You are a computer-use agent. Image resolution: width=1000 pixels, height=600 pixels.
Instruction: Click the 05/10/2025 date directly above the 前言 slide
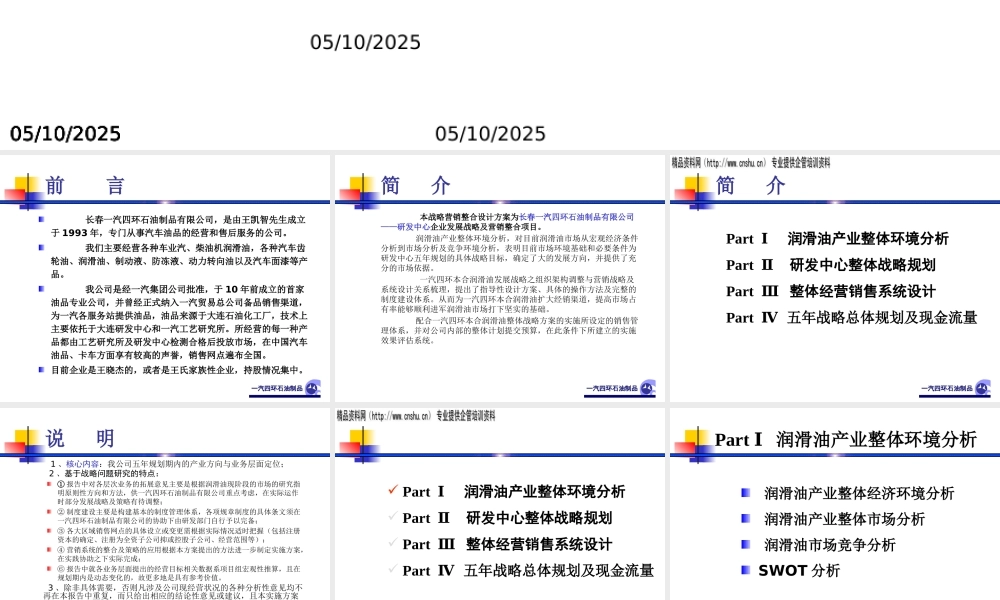[65, 134]
